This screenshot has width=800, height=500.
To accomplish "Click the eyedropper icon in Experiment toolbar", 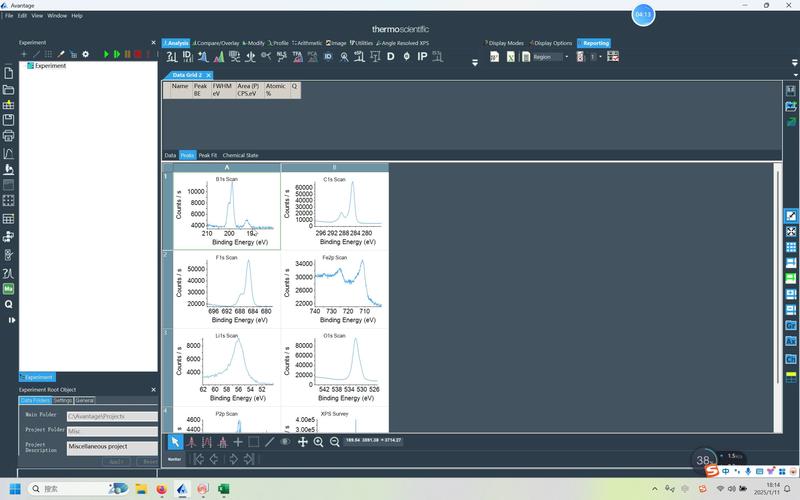I will (x=61, y=54).
